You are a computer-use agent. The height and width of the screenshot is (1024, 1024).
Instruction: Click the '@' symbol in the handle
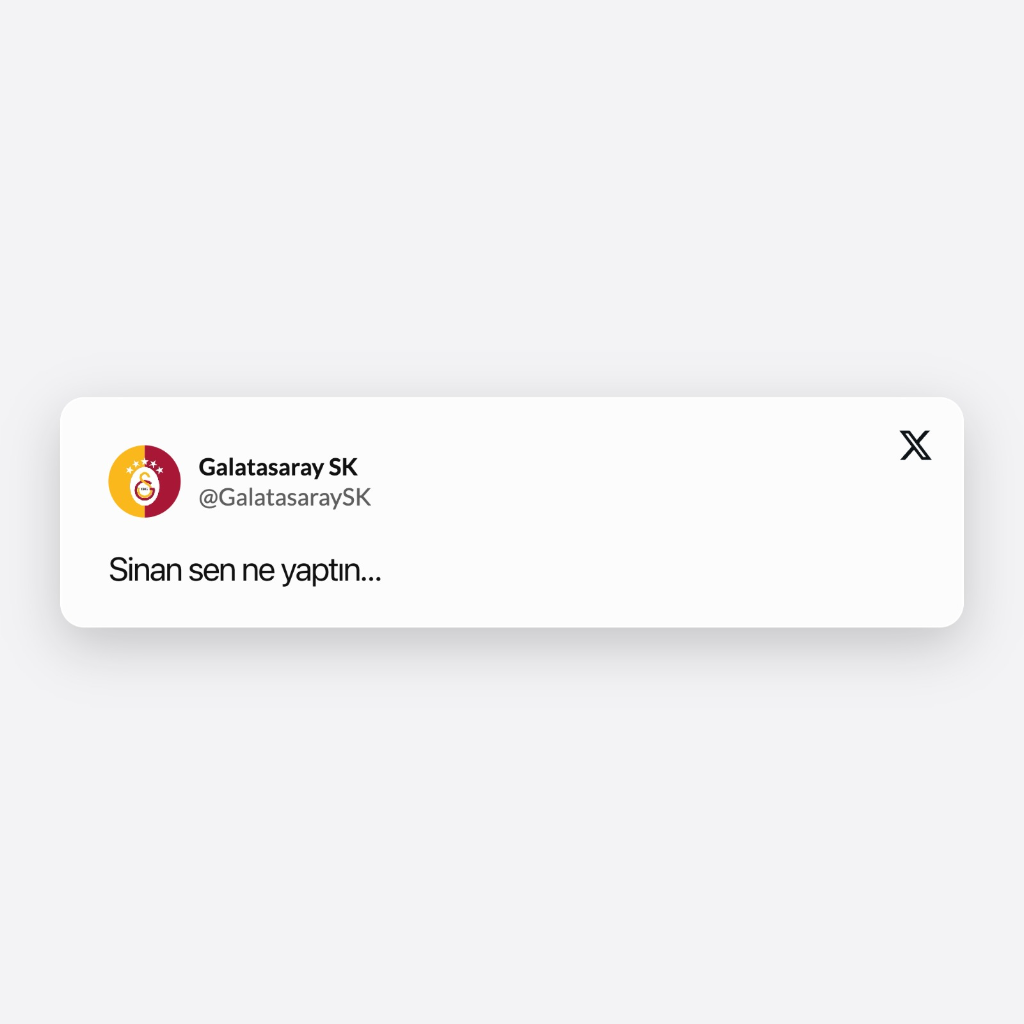click(208, 498)
